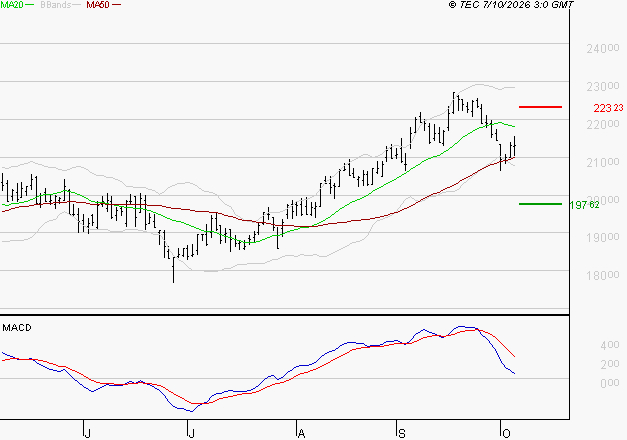
Task: Click the MA50 legend label
Action: [x=98, y=5]
